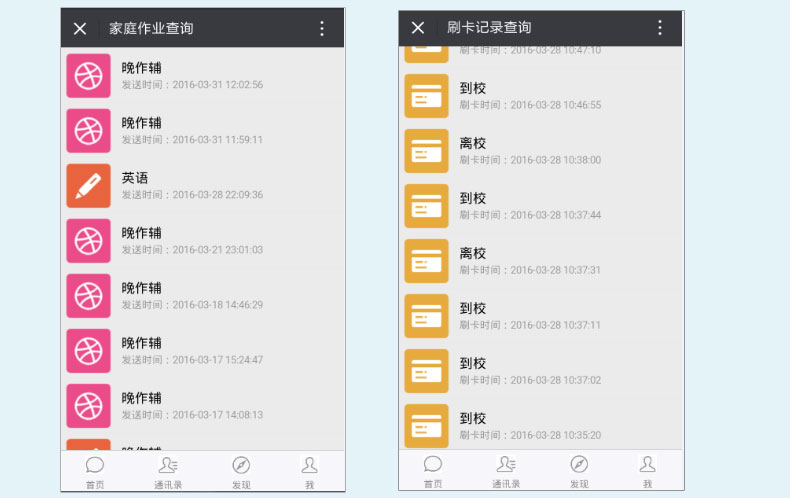Open 通讯录 tab in homework screen

[x=168, y=472]
